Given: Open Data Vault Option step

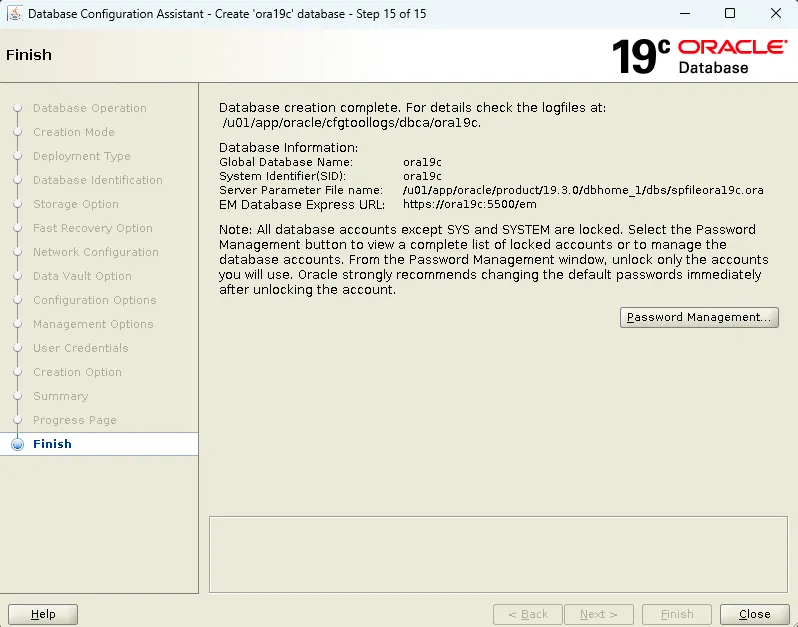Looking at the screenshot, I should click(82, 276).
